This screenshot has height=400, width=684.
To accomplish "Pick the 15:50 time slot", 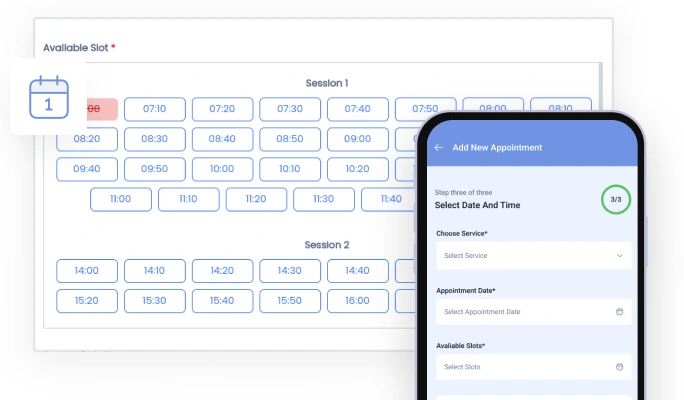I will click(x=290, y=300).
